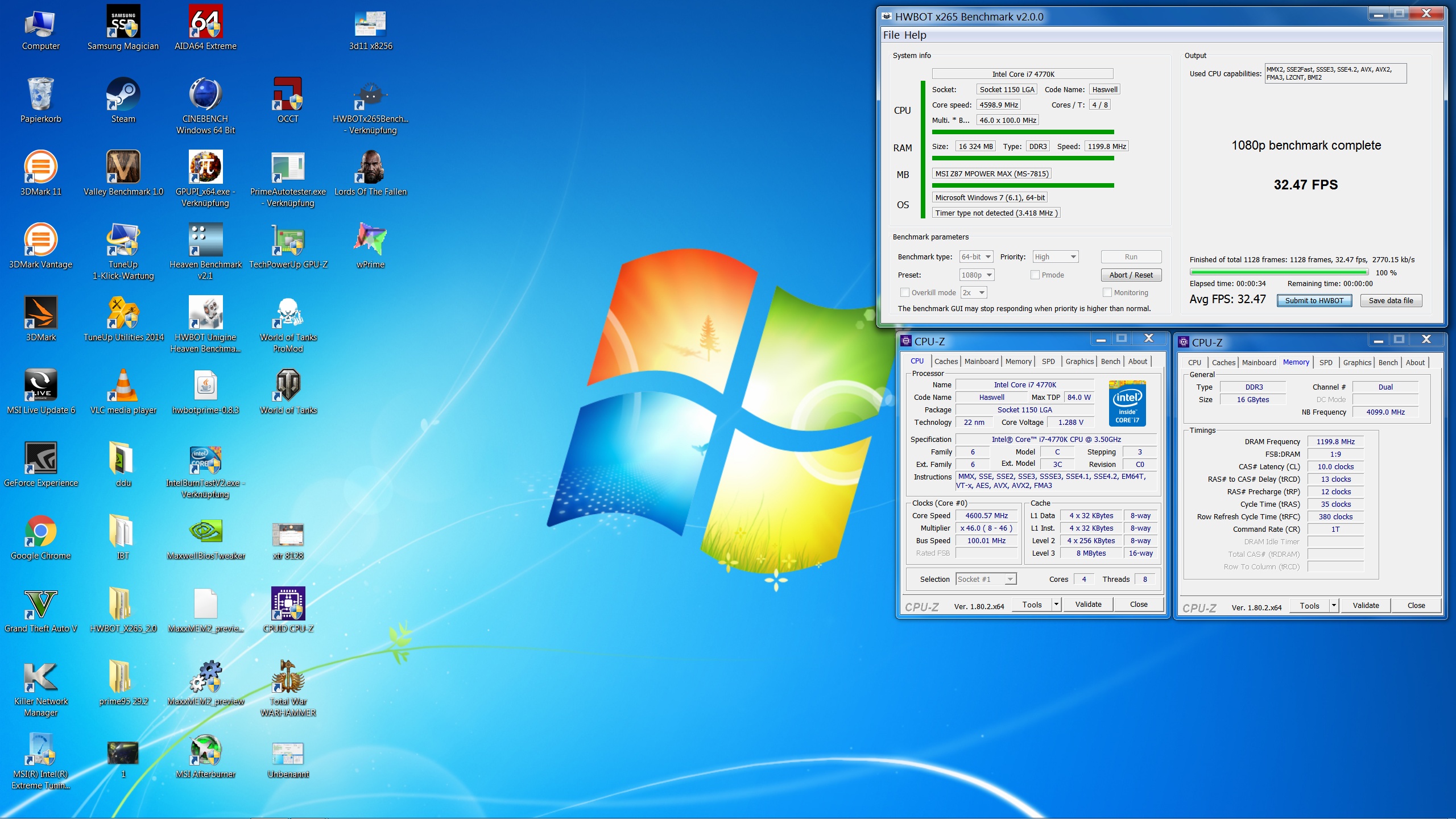Image resolution: width=1456 pixels, height=819 pixels.
Task: Click the Save data file button
Action: point(1391,301)
